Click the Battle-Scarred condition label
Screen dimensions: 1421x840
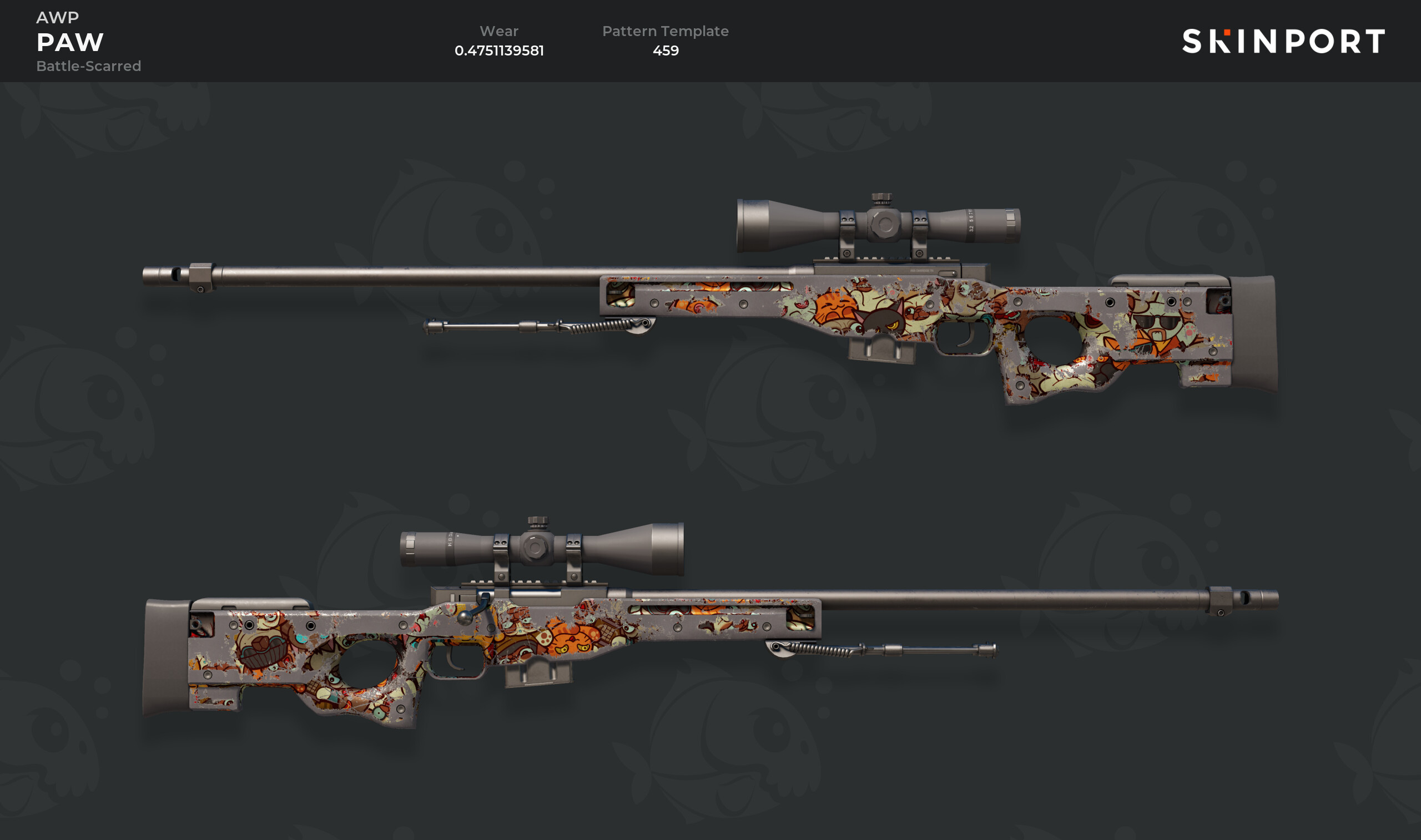tap(89, 66)
